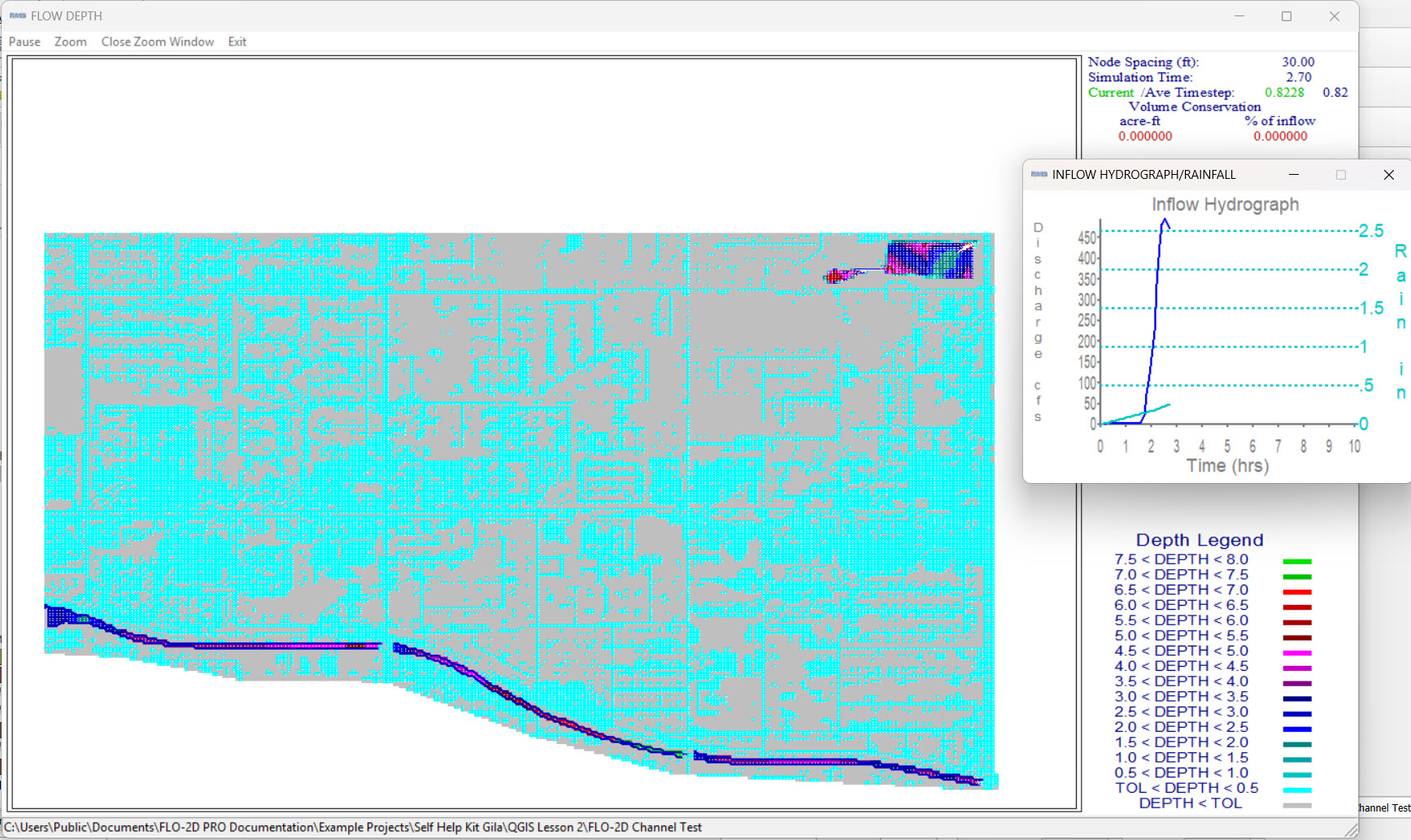The height and width of the screenshot is (840, 1411).
Task: Click the magenta 4.5 < DEPTH < 5.0 swatch
Action: pos(1296,653)
